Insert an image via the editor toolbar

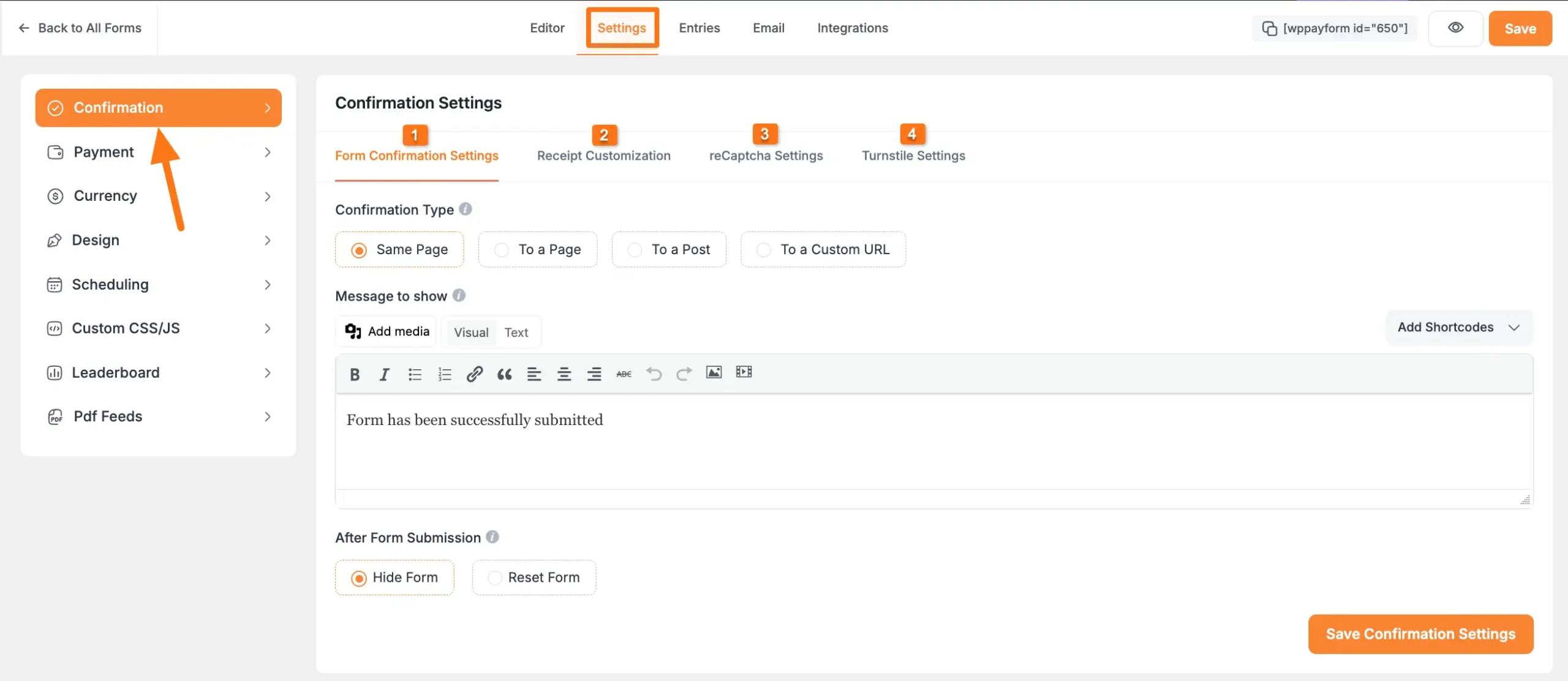click(714, 372)
